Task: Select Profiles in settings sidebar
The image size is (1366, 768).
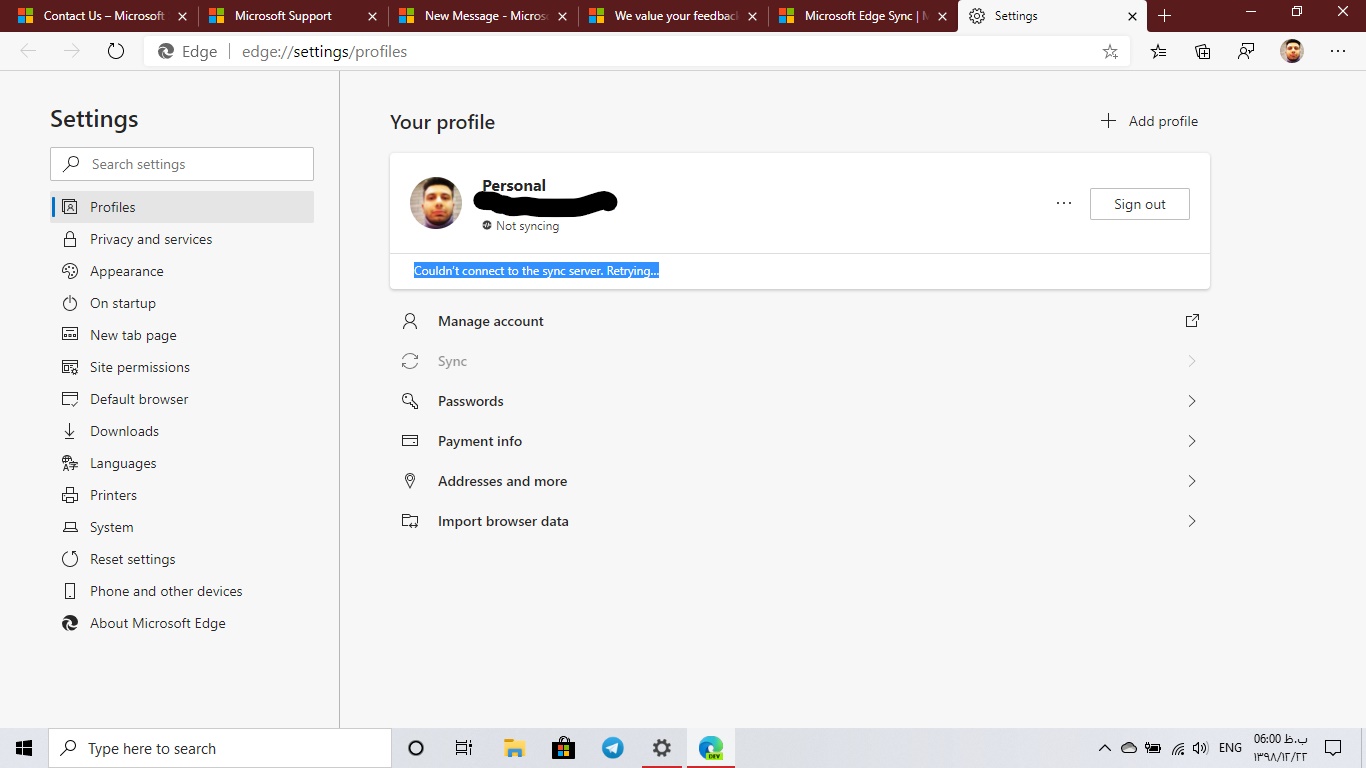Action: tap(182, 207)
